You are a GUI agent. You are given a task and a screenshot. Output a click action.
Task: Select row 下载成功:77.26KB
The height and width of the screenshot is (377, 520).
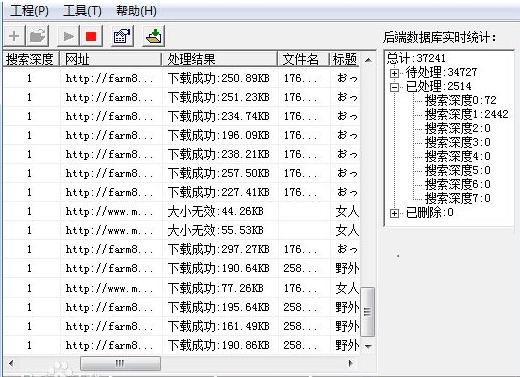click(182, 288)
